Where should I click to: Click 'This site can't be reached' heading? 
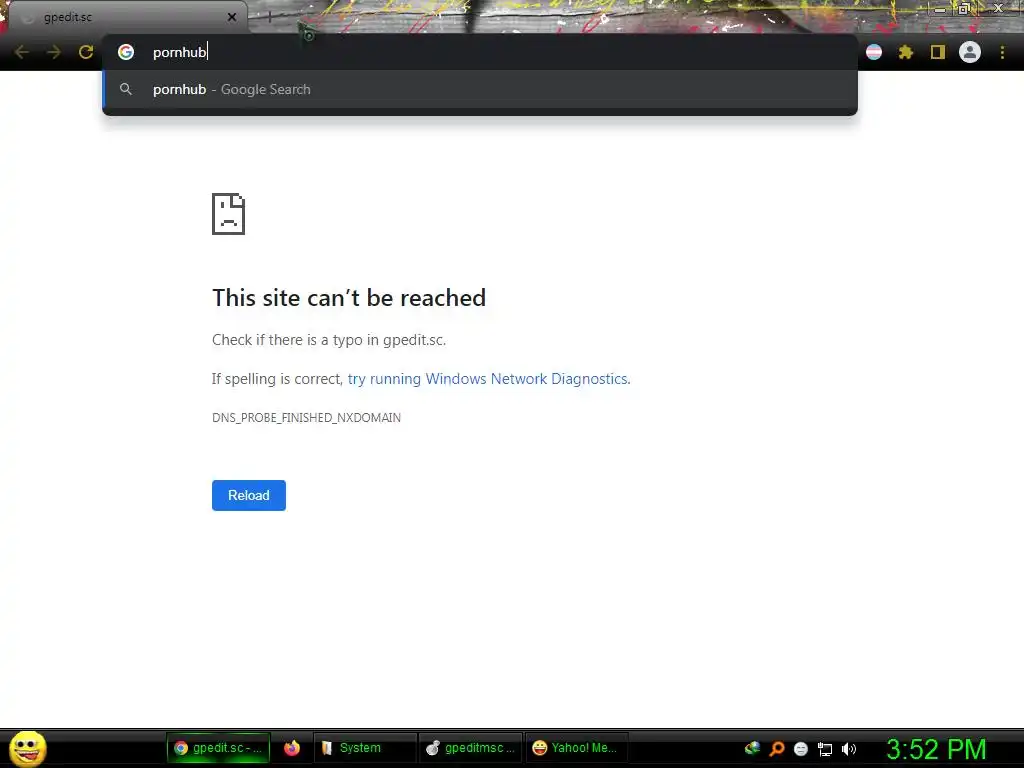[349, 298]
